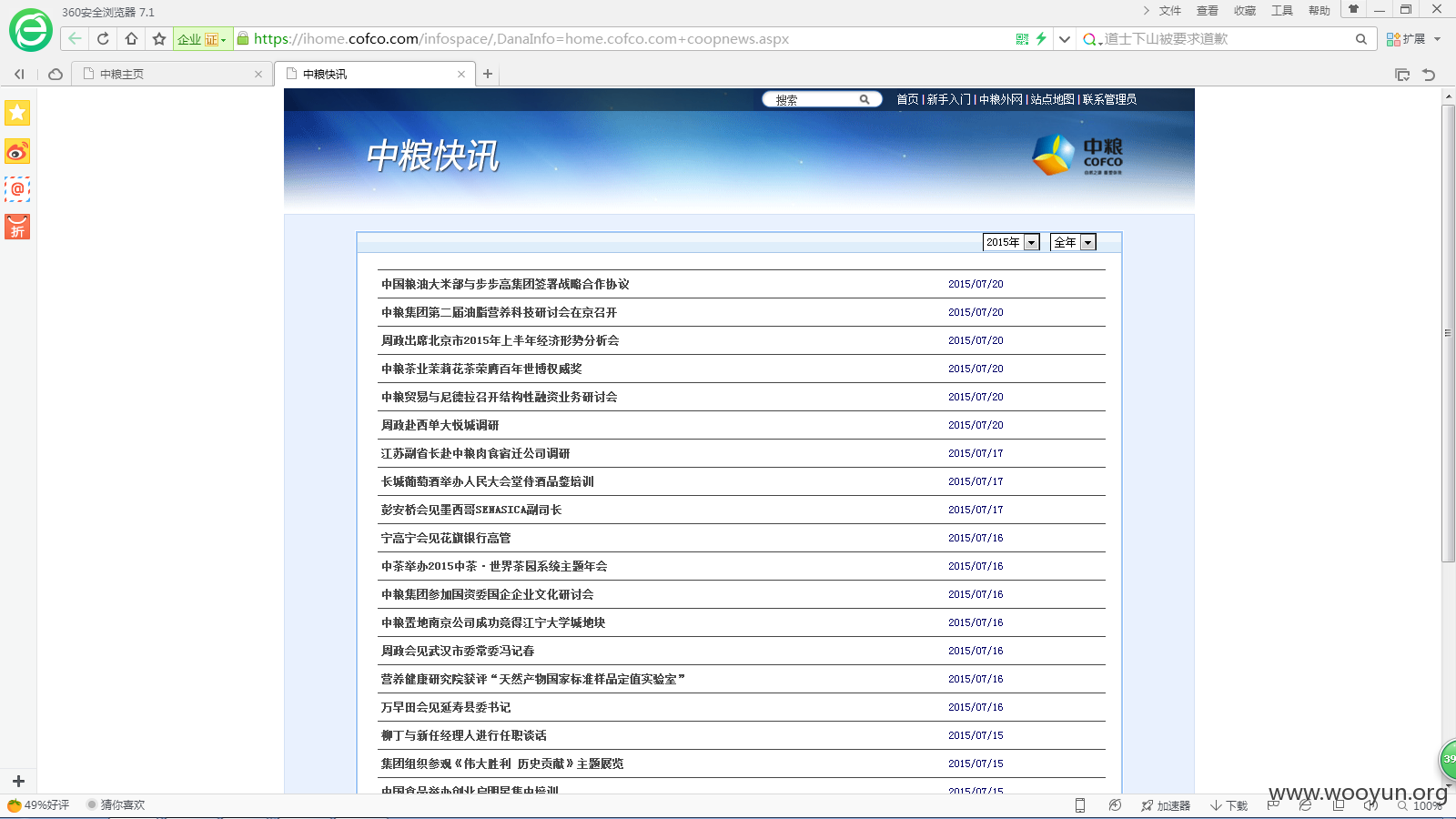This screenshot has width=1456, height=819.
Task: Click 猜你喜欢 in the status bar
Action: click(x=116, y=805)
